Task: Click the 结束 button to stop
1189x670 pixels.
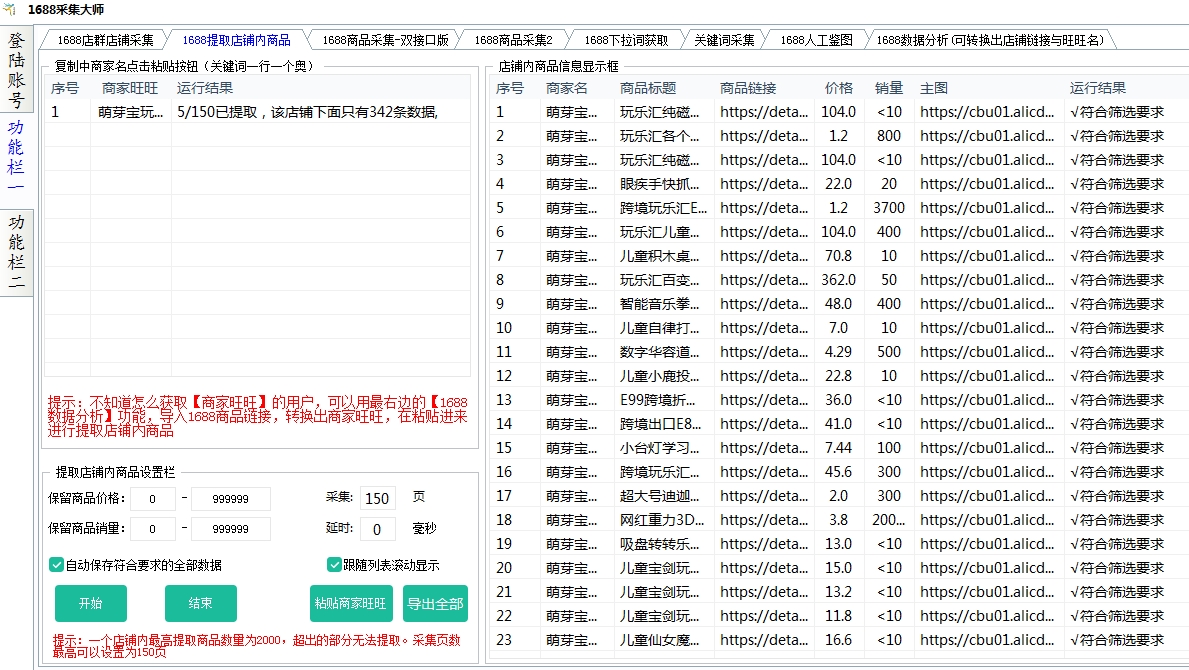Action: [200, 603]
